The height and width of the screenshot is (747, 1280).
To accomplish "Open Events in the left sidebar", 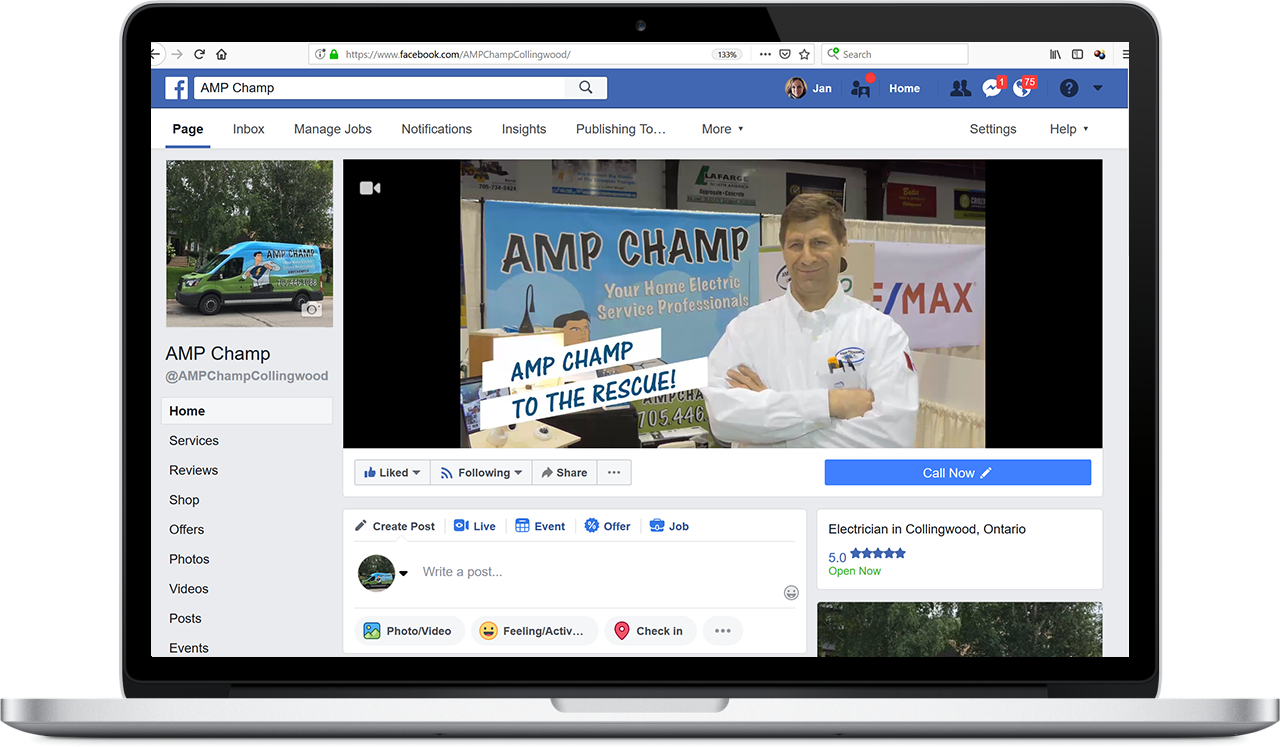I will click(x=189, y=648).
